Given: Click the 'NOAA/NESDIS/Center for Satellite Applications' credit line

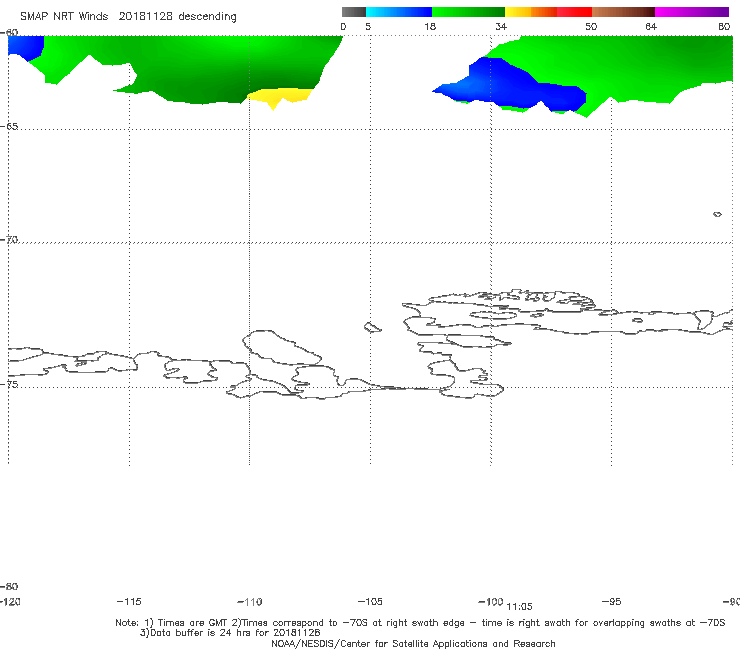Looking at the screenshot, I should click(413, 643).
